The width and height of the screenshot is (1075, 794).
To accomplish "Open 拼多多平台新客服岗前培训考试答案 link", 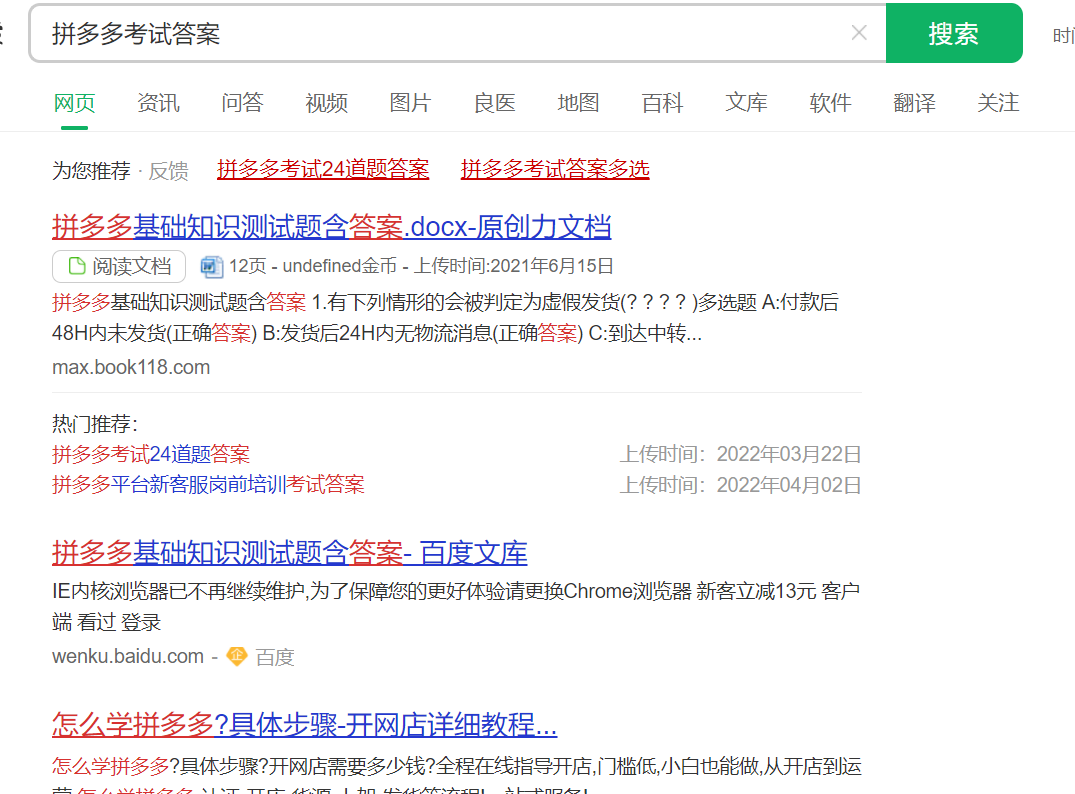I will point(208,485).
